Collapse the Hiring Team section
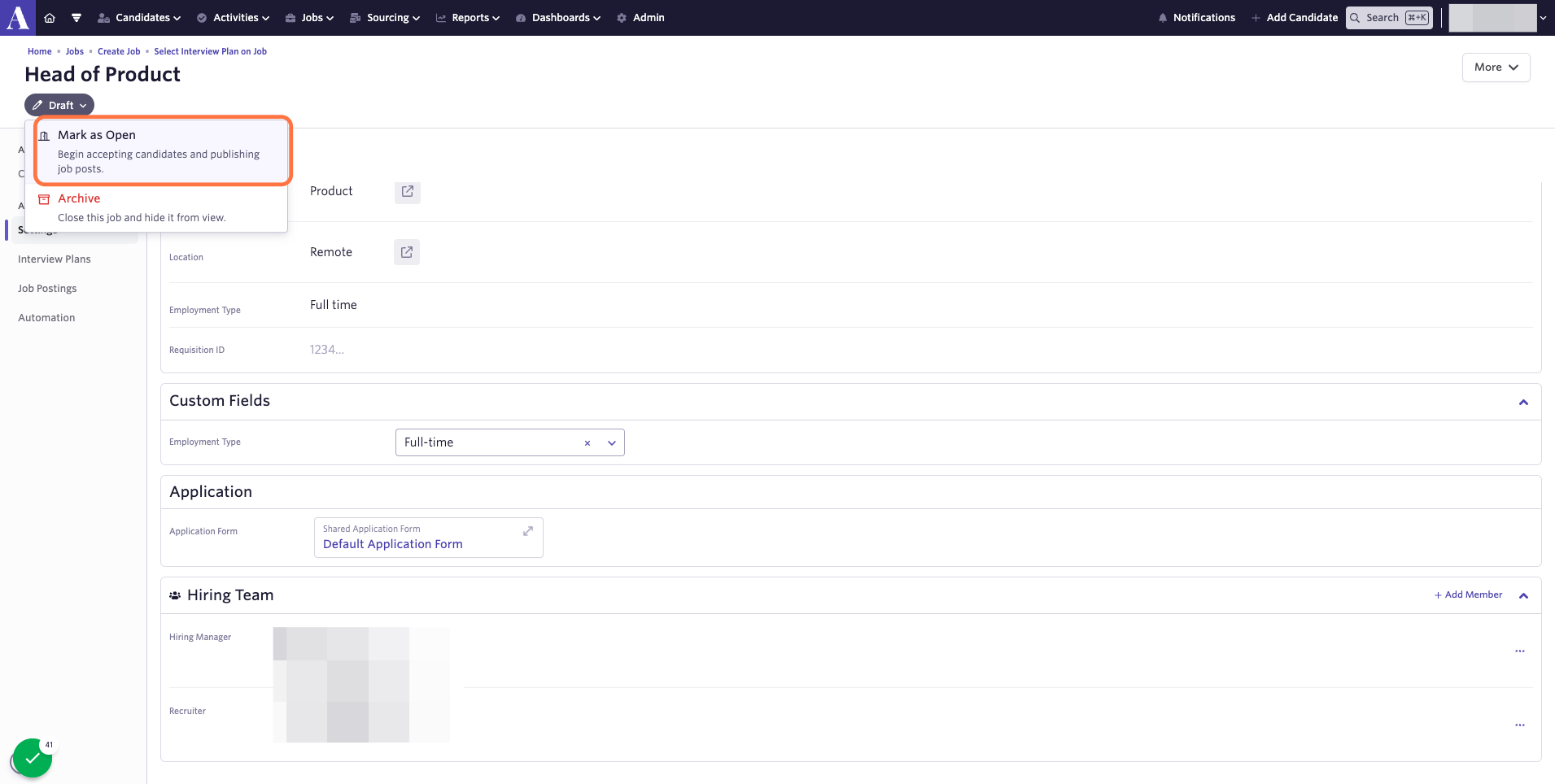The image size is (1555, 784). (1523, 596)
